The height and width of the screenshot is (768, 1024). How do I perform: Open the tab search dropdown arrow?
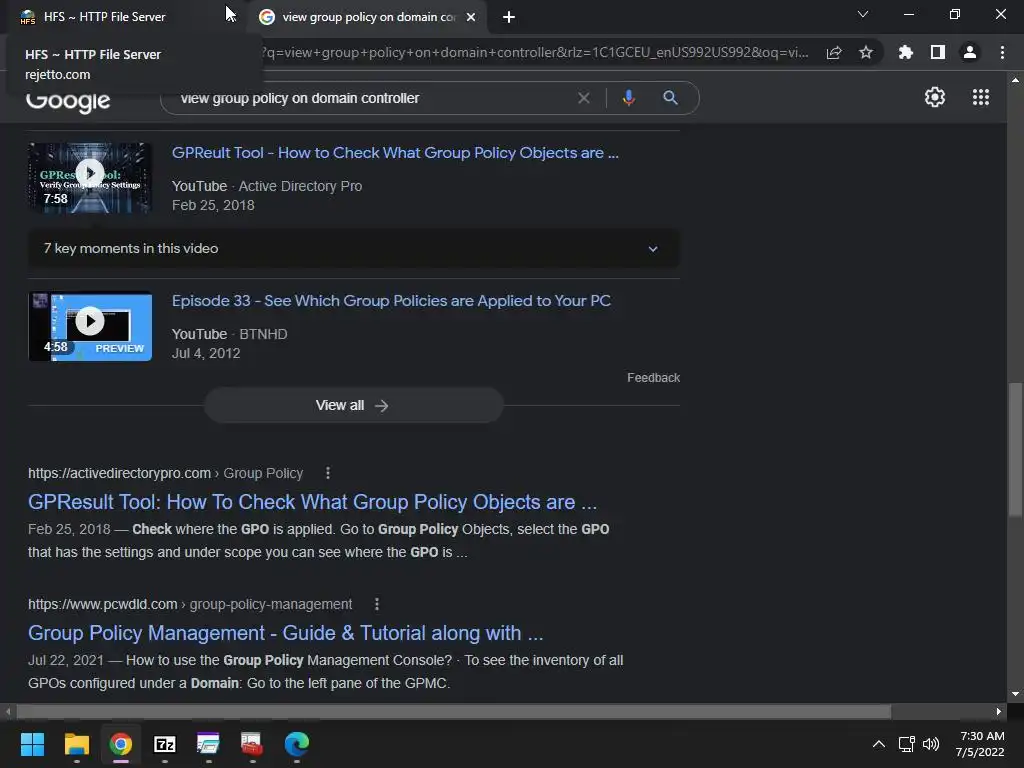click(x=863, y=14)
